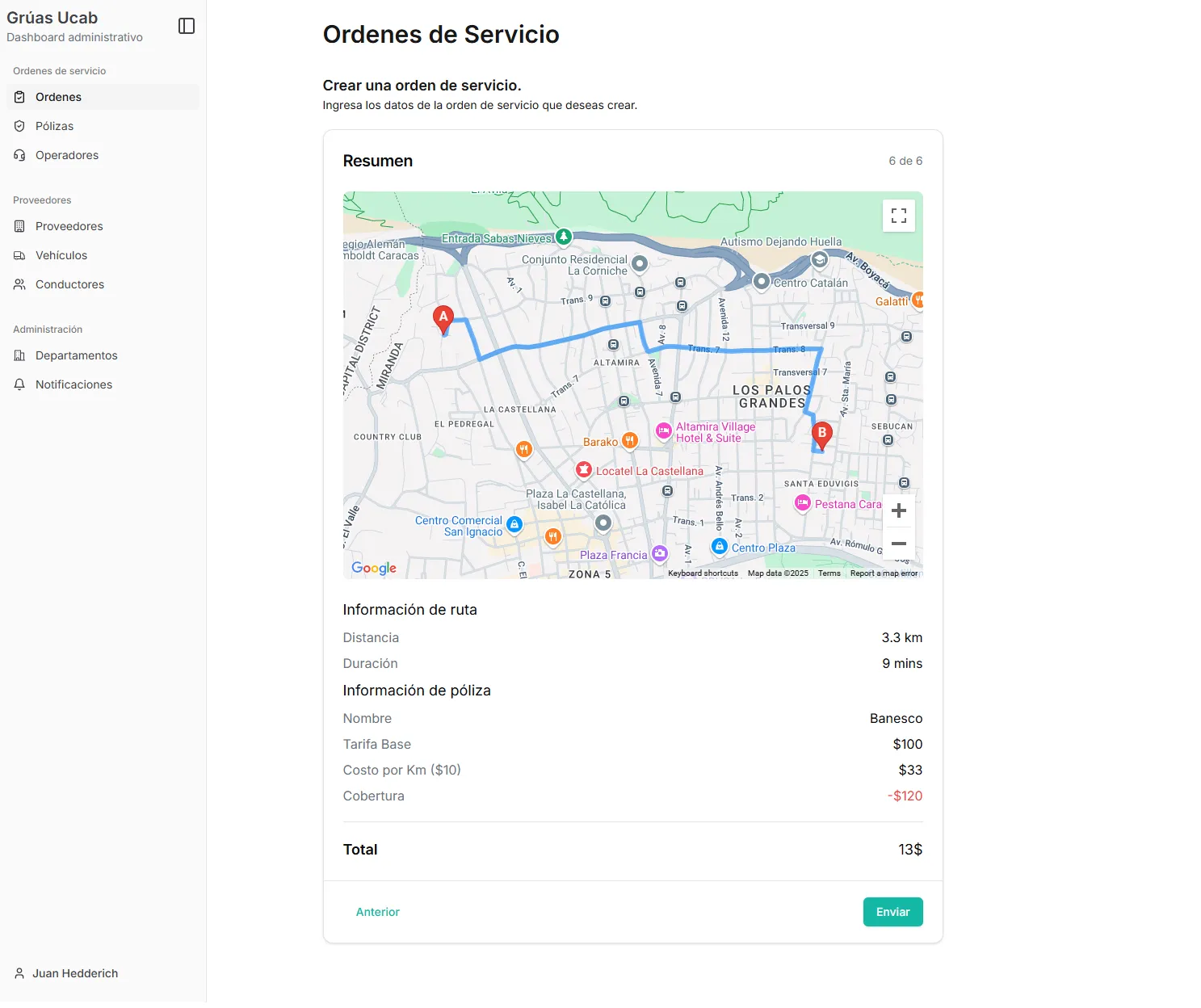This screenshot has height=1008, width=1201.
Task: Click the Conductores users icon
Action: click(19, 284)
